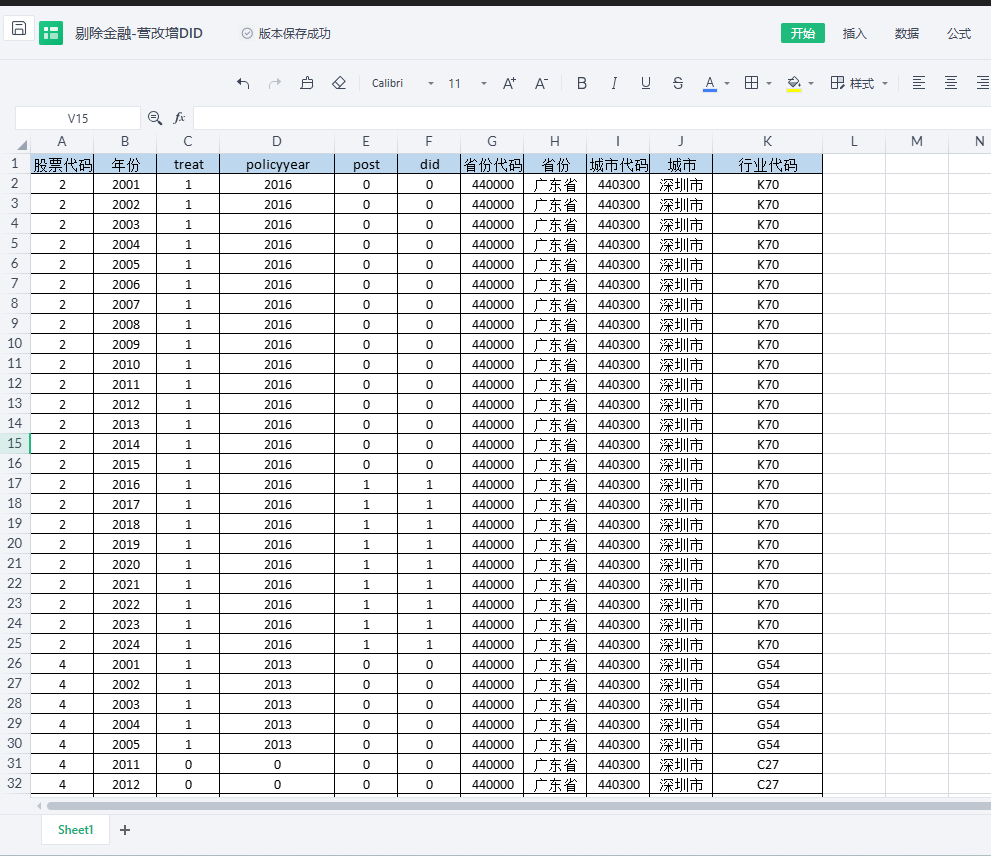This screenshot has height=856, width=991.
Task: Toggle bold formatting
Action: click(x=582, y=84)
